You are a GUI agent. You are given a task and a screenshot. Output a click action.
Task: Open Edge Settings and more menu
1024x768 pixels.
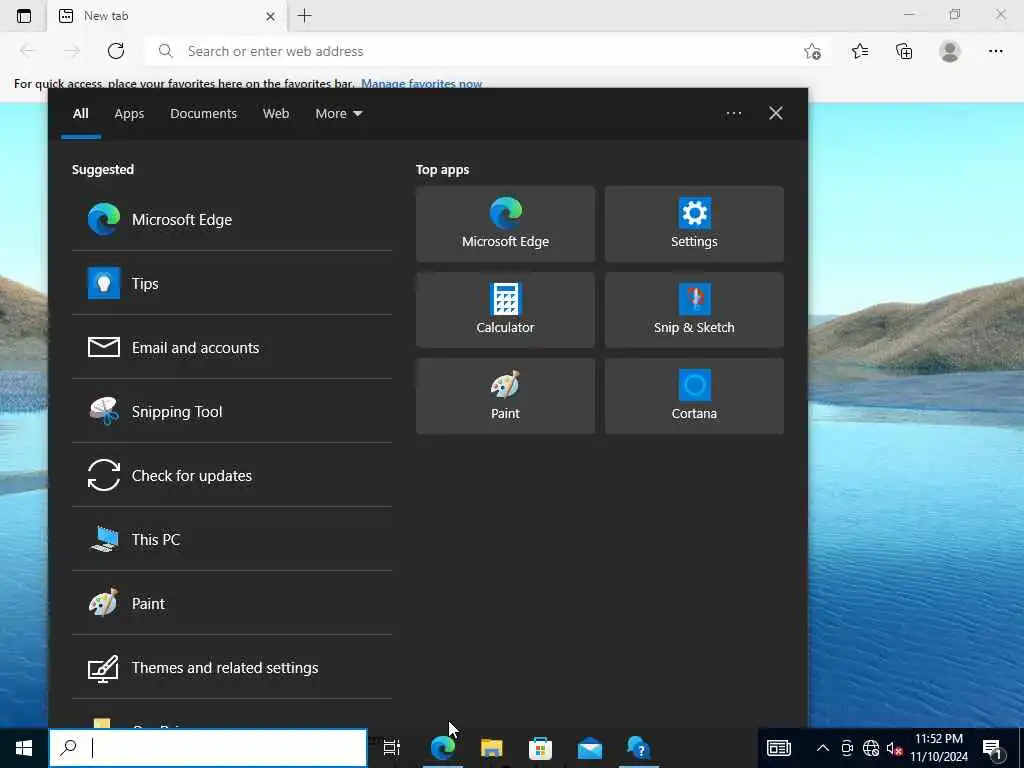click(996, 51)
